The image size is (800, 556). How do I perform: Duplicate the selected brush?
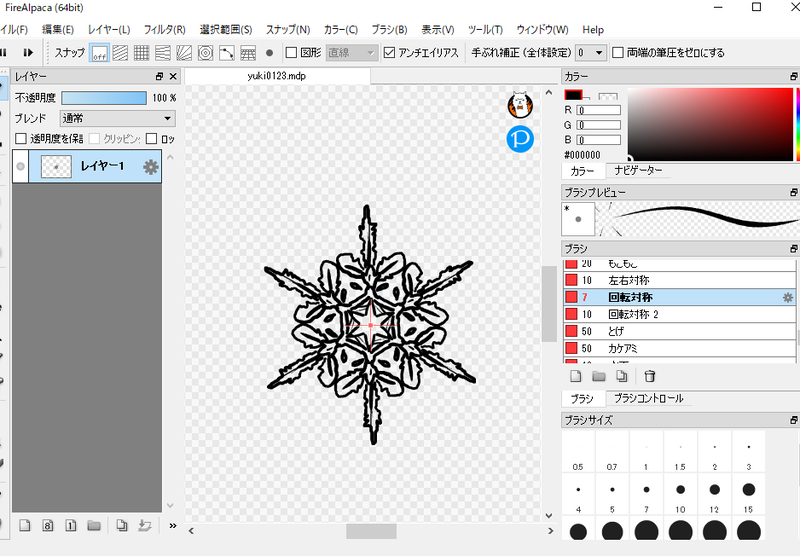(621, 376)
